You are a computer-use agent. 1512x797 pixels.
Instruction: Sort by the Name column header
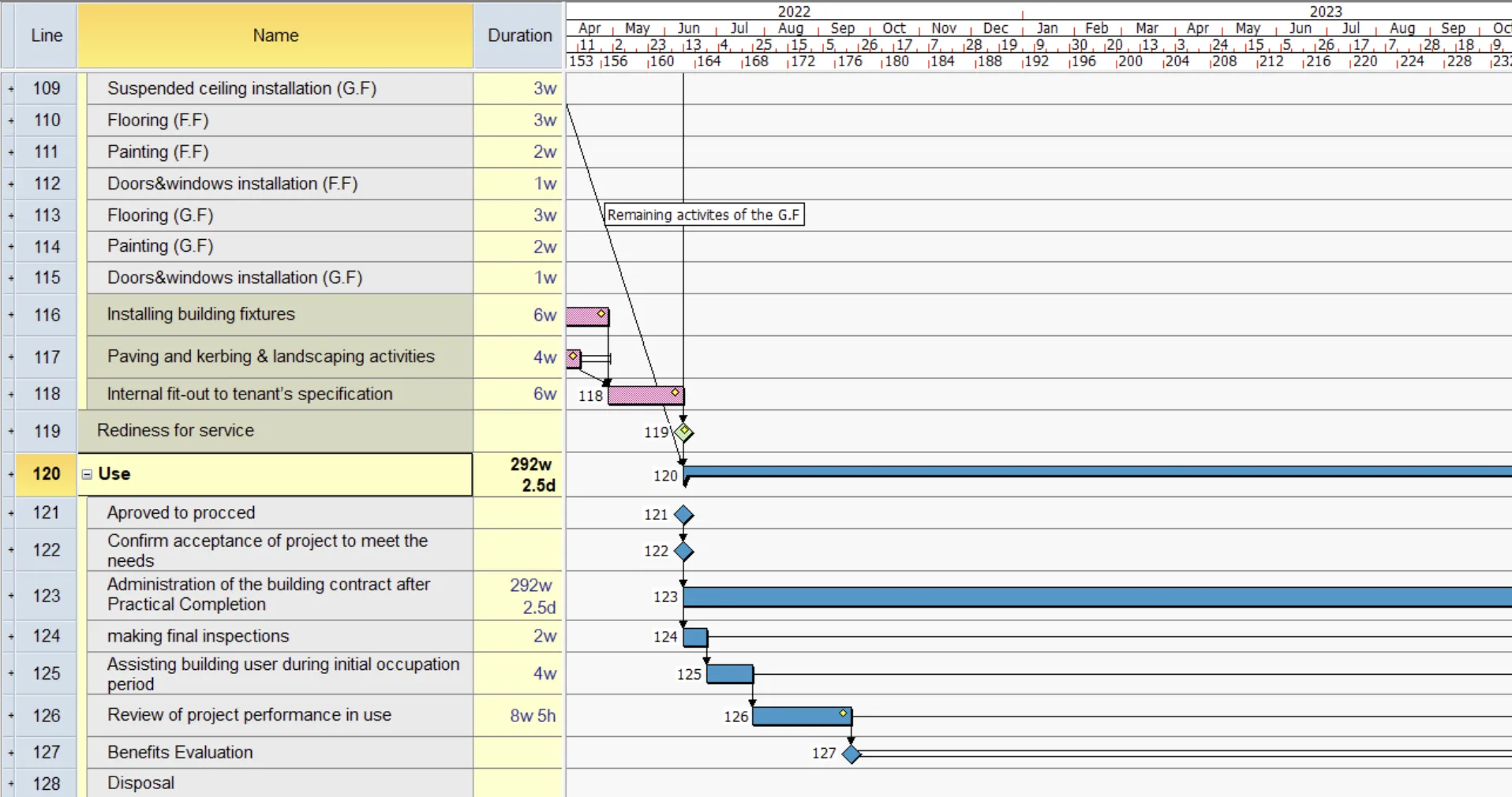tap(275, 36)
